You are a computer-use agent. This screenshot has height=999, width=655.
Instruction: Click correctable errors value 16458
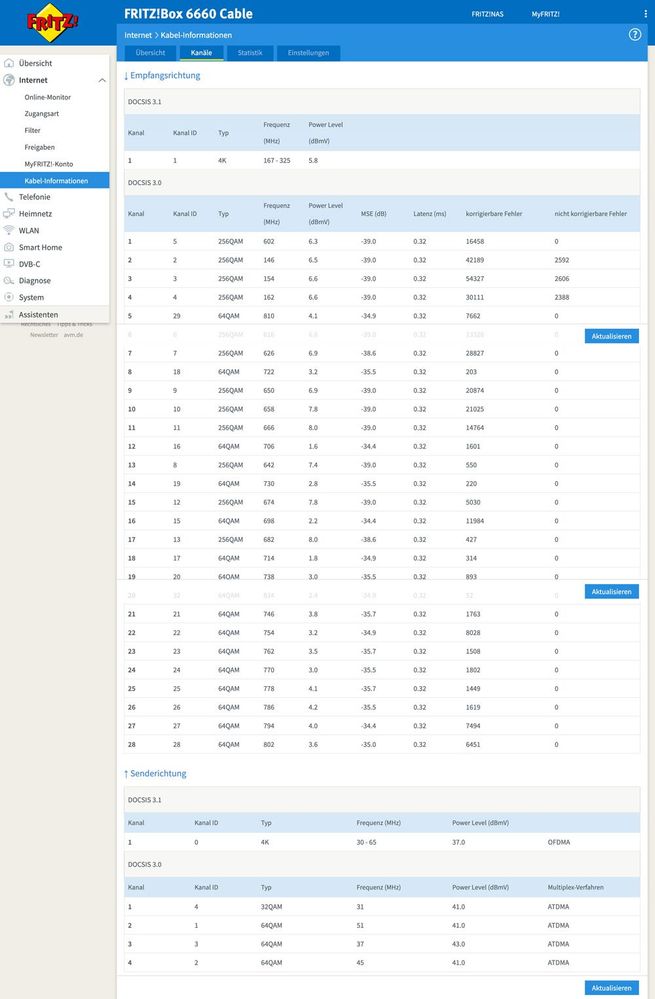point(475,241)
